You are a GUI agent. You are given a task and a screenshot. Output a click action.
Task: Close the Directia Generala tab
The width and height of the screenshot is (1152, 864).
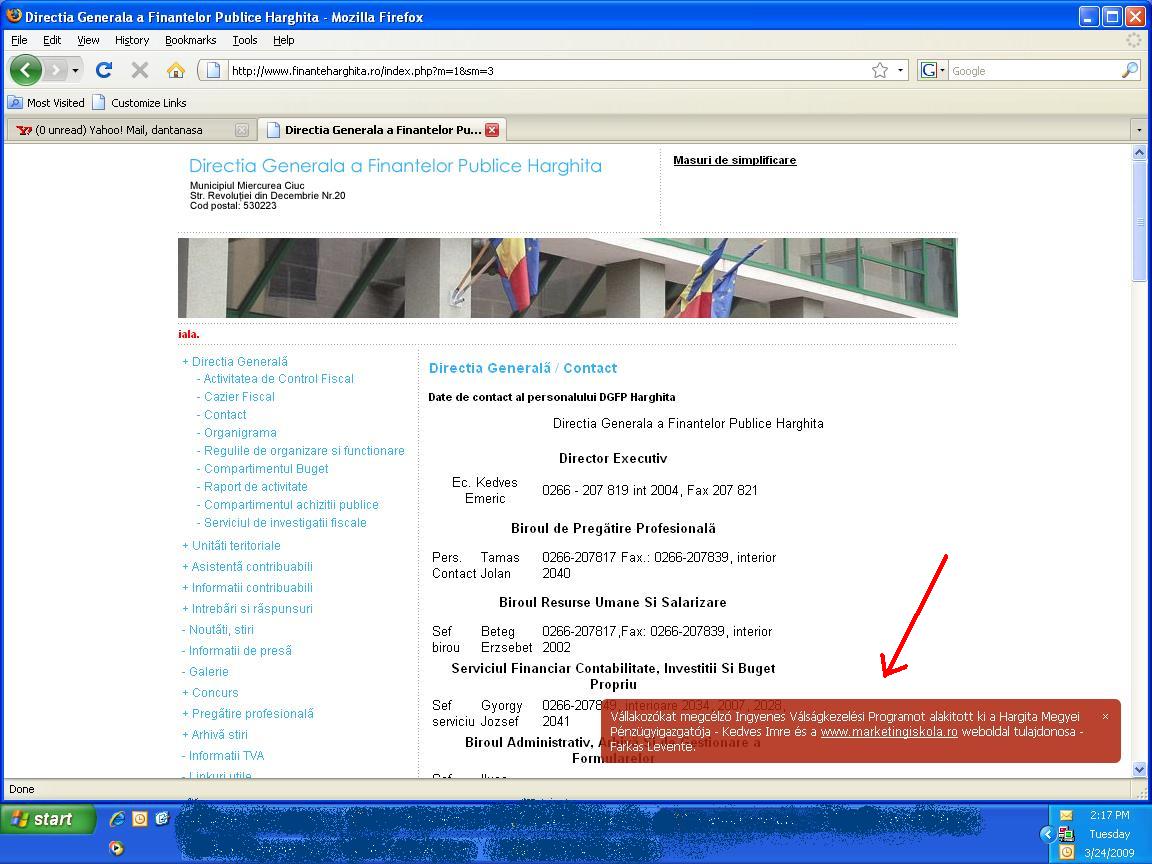(x=492, y=130)
